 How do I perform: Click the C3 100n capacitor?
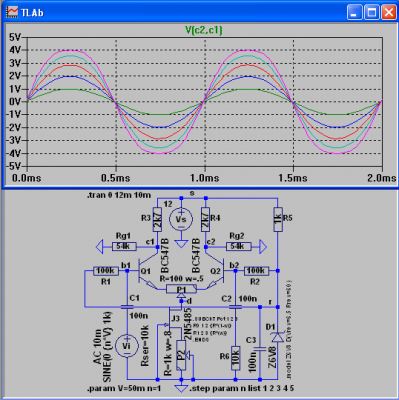(260, 349)
